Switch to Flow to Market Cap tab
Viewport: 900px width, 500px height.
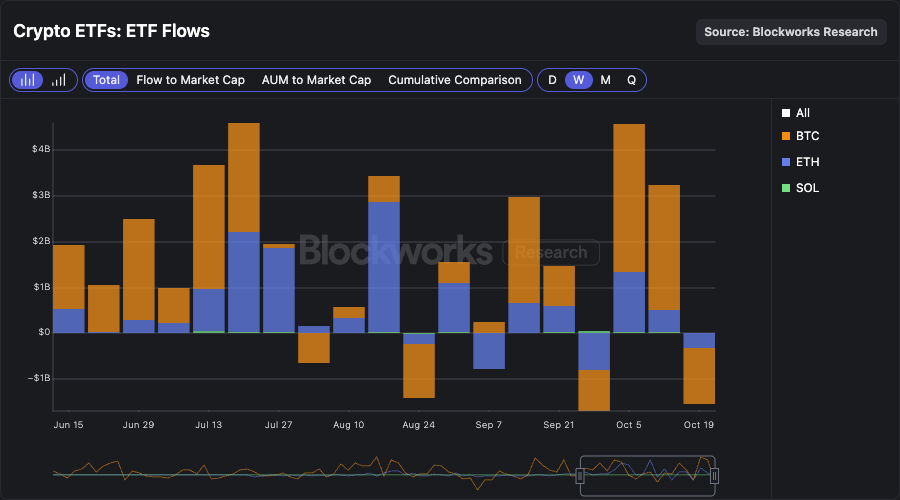pos(191,80)
